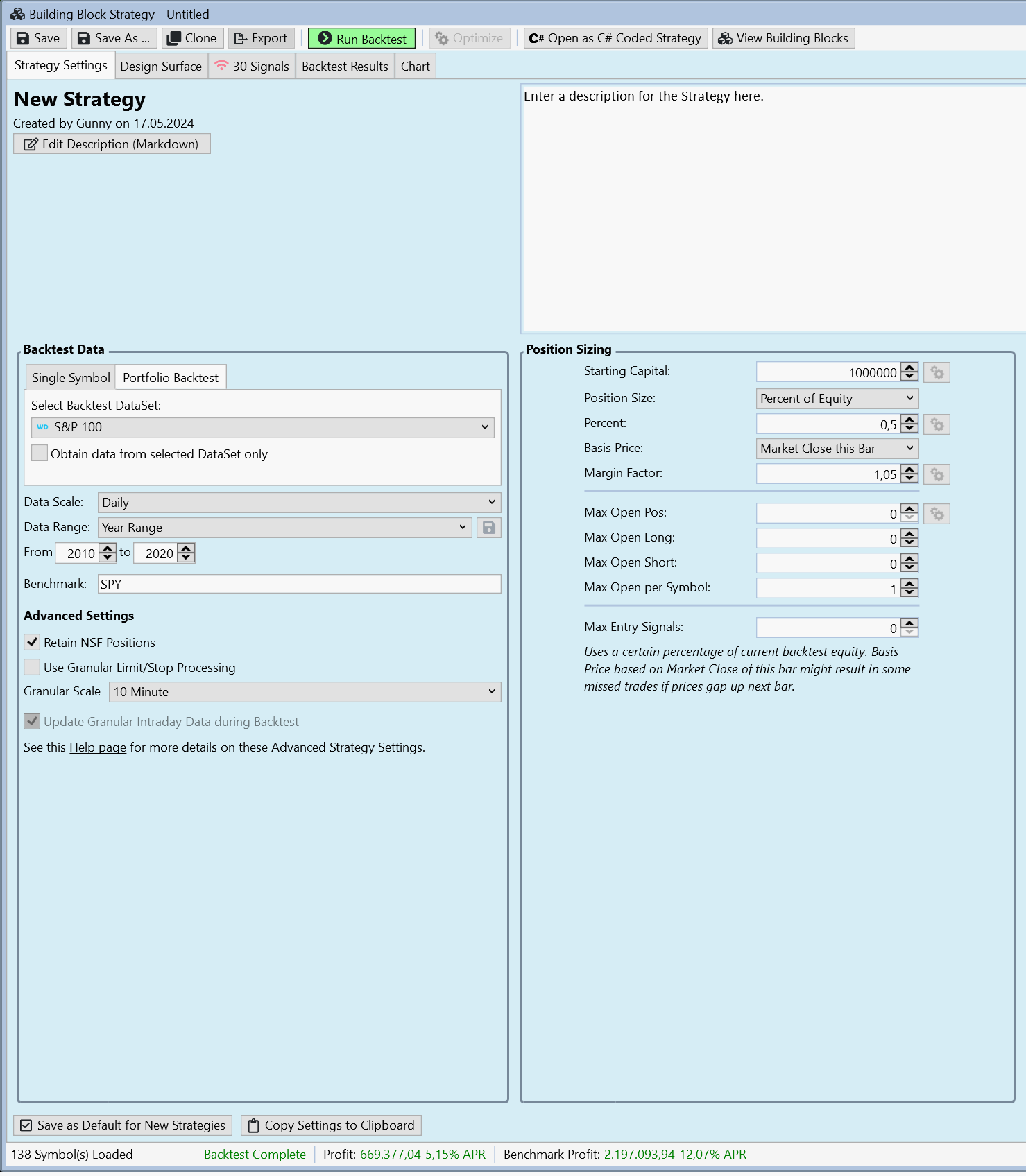Open the Backtest DataSet dropdown showing S&P 100
The image size is (1026, 1176).
[x=263, y=427]
